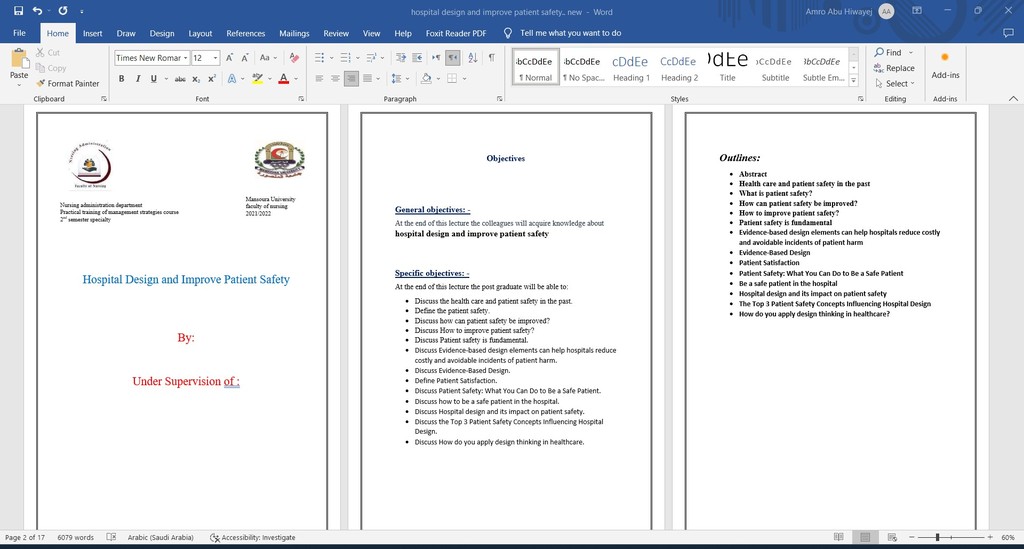The height and width of the screenshot is (549, 1024).
Task: Open the underline style dropdown arrow
Action: coord(166,78)
